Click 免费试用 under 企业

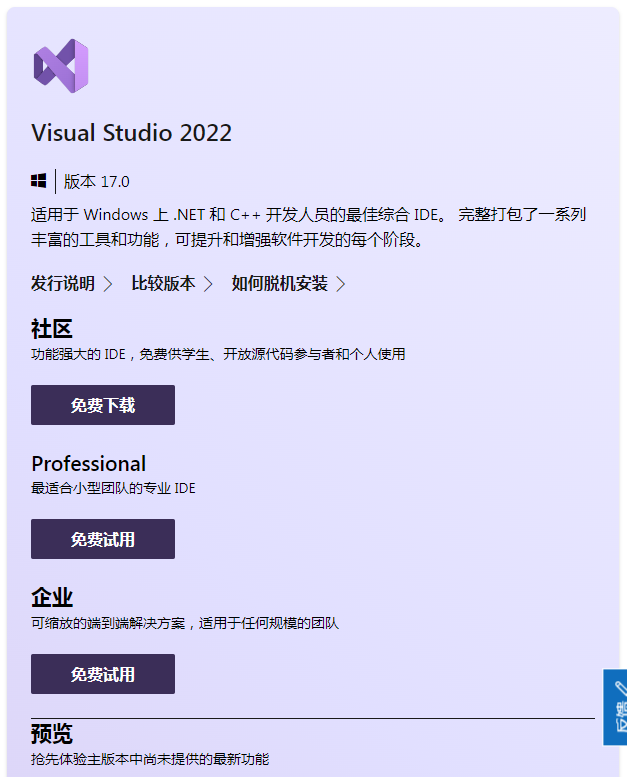point(103,674)
